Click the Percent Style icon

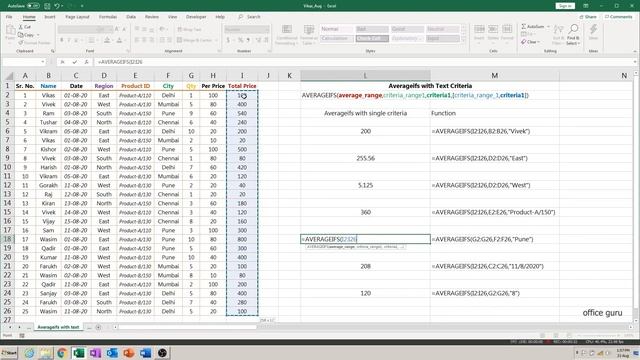[x=240, y=40]
